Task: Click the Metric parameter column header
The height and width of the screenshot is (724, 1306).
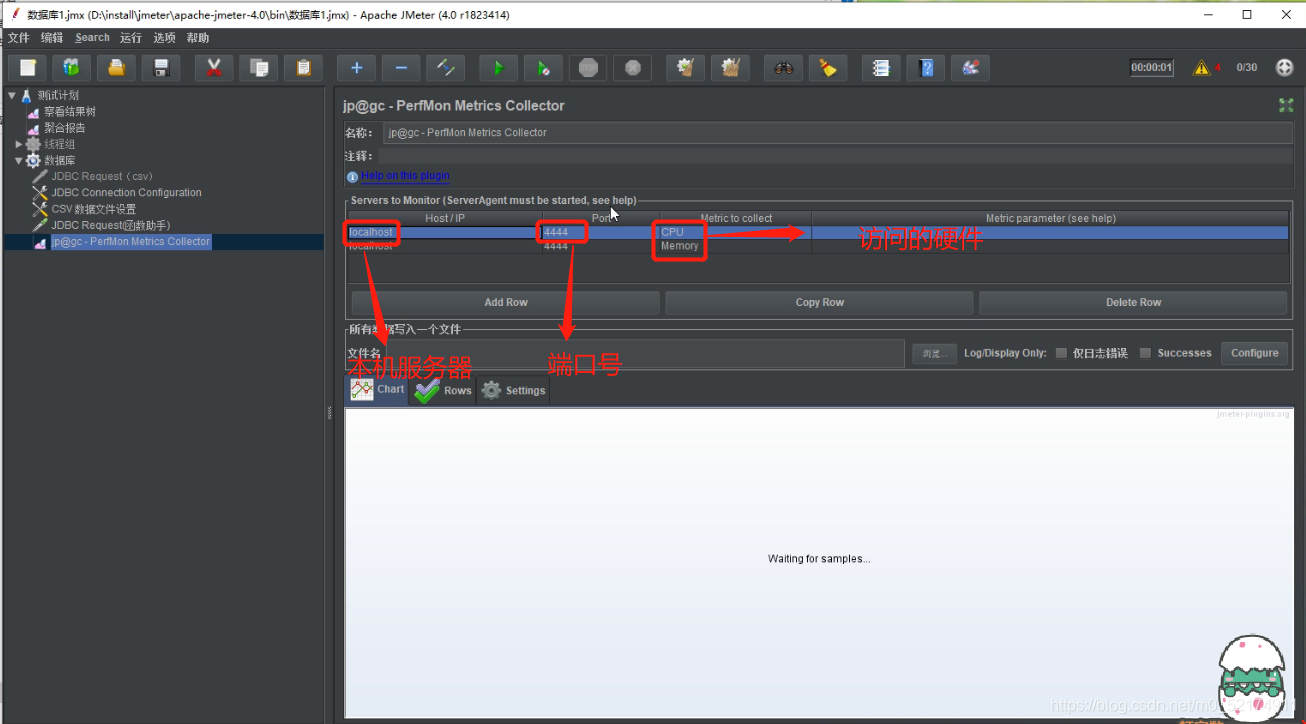Action: pyautogui.click(x=1050, y=218)
